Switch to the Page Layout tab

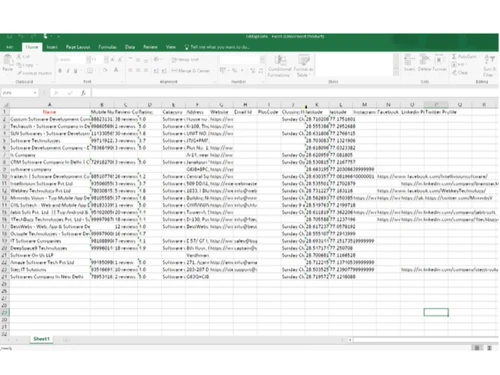click(78, 47)
